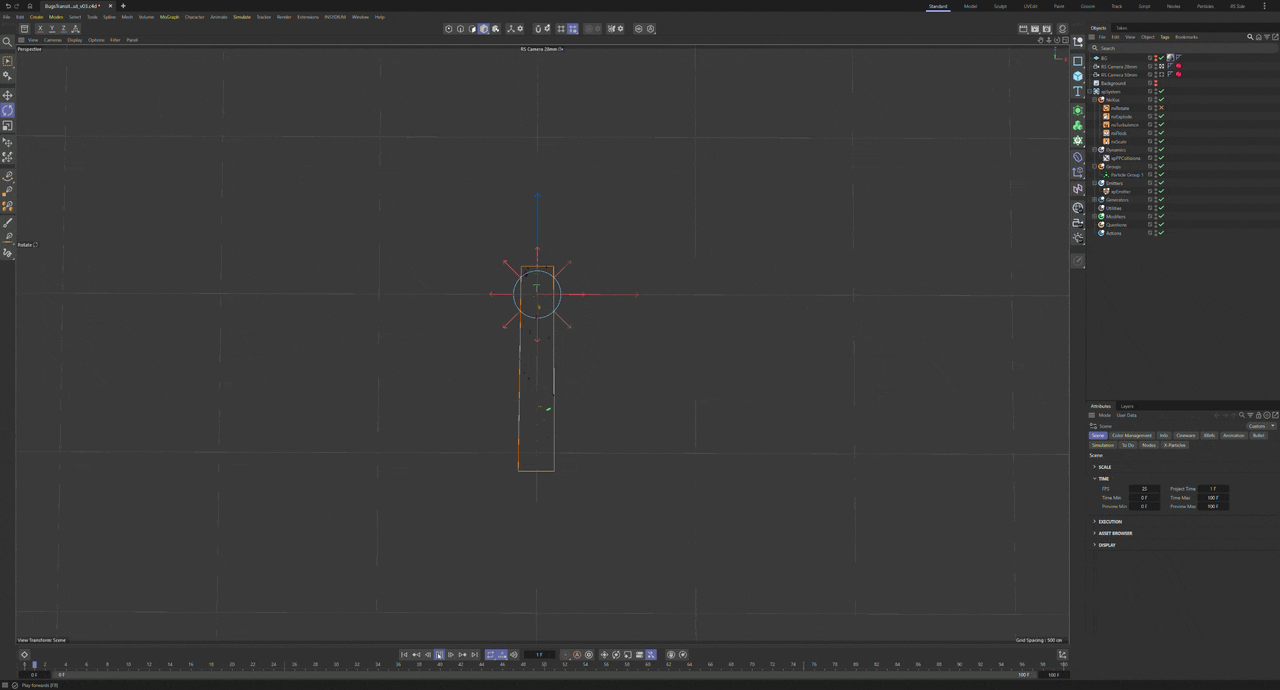Select the Rotate tool
Screen dimensions: 1280x690
coord(8,110)
